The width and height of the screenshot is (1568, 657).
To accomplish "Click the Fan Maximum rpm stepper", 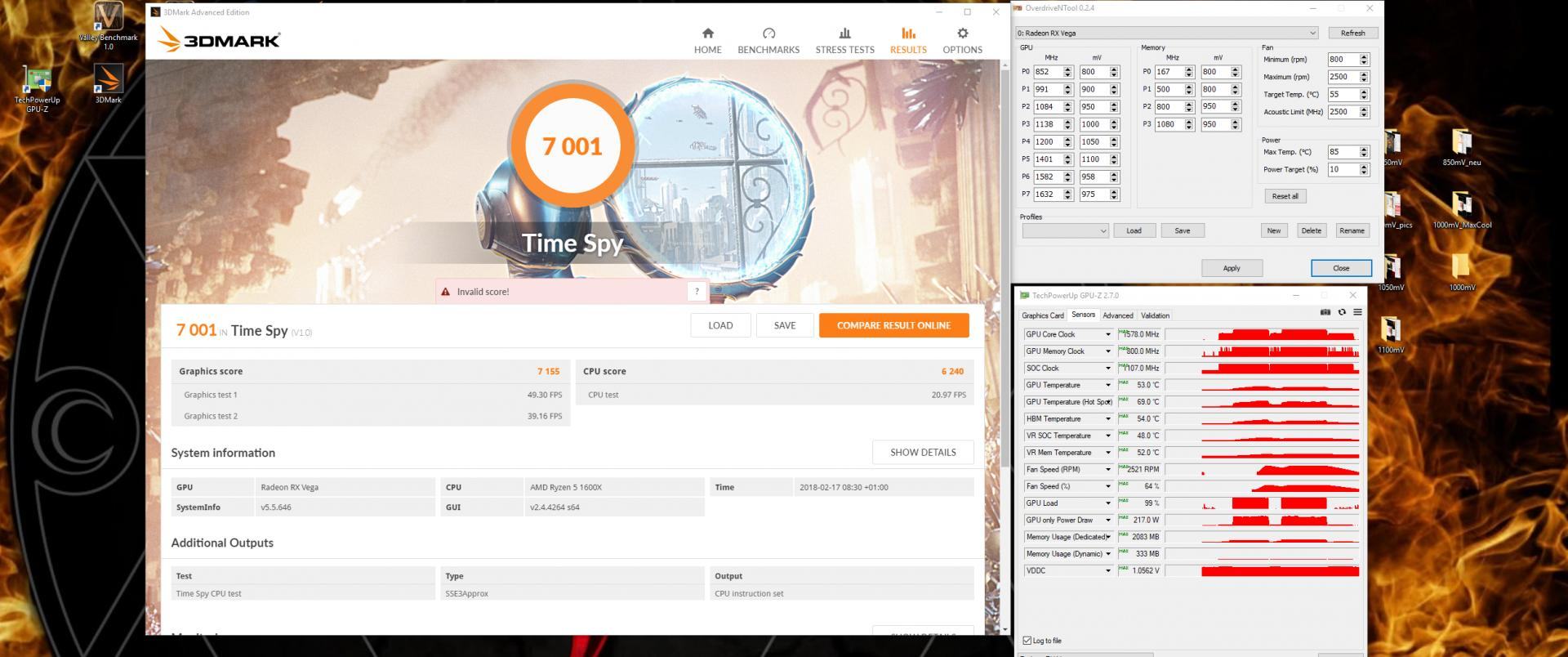I will 1363,77.
